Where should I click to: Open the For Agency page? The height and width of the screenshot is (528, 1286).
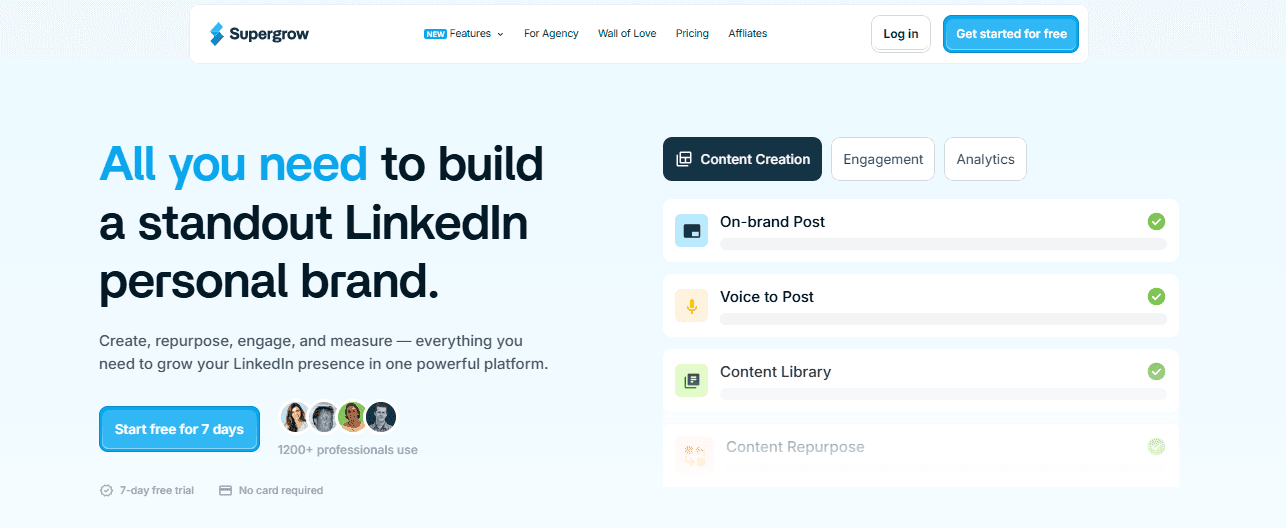pyautogui.click(x=551, y=34)
